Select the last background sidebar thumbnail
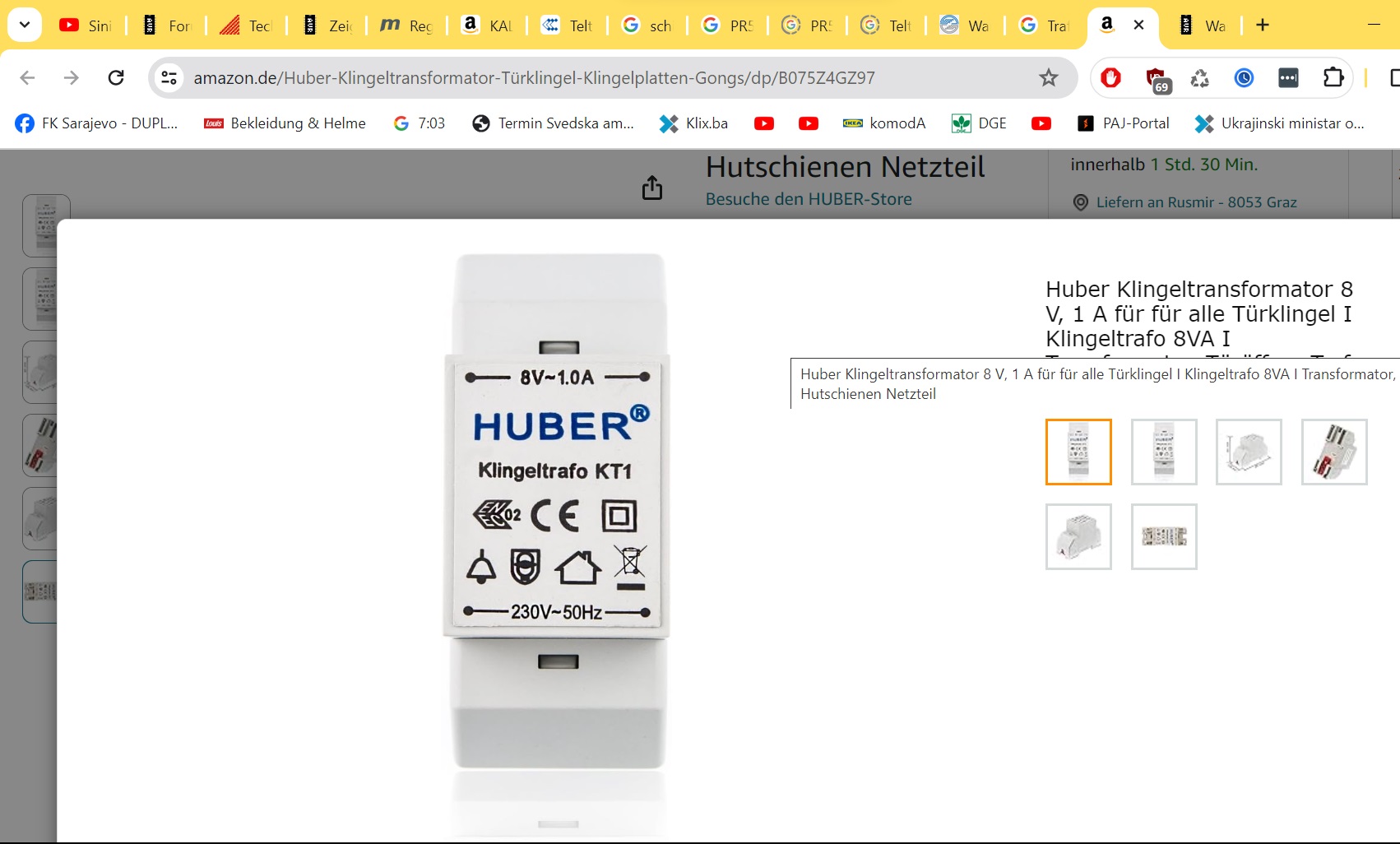Screen dimensions: 1400x844 click(39, 591)
